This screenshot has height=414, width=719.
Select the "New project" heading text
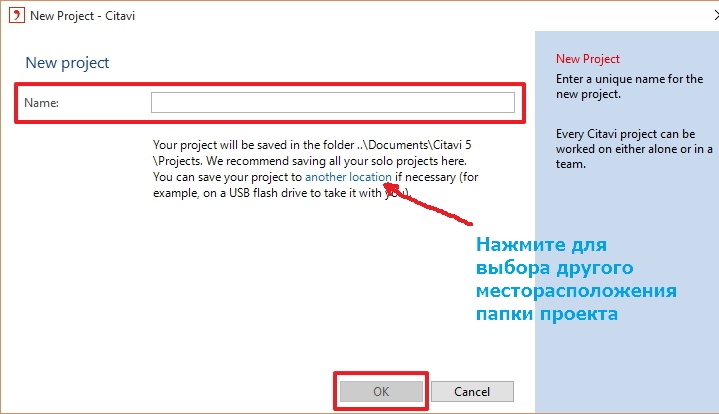(67, 63)
